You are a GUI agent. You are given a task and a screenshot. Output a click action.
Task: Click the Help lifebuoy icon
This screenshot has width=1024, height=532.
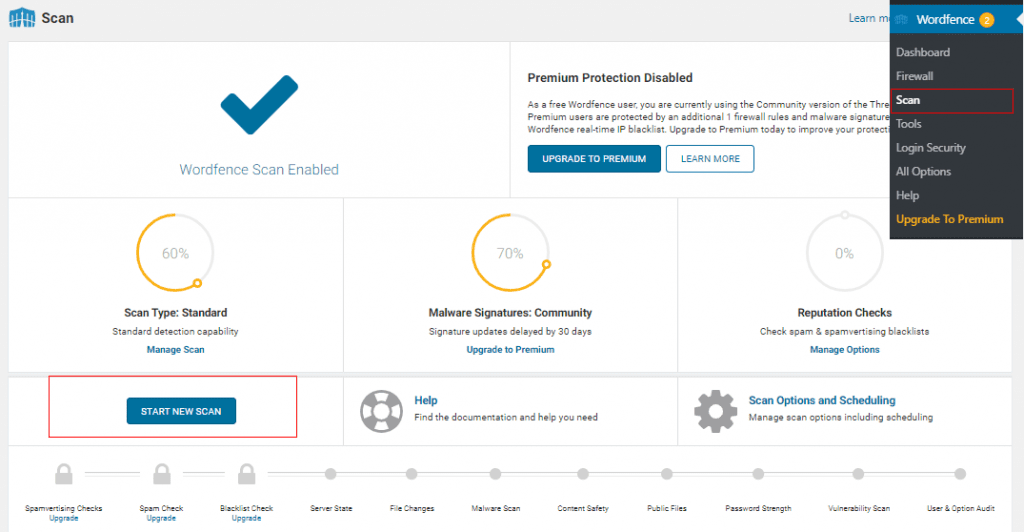[381, 411]
